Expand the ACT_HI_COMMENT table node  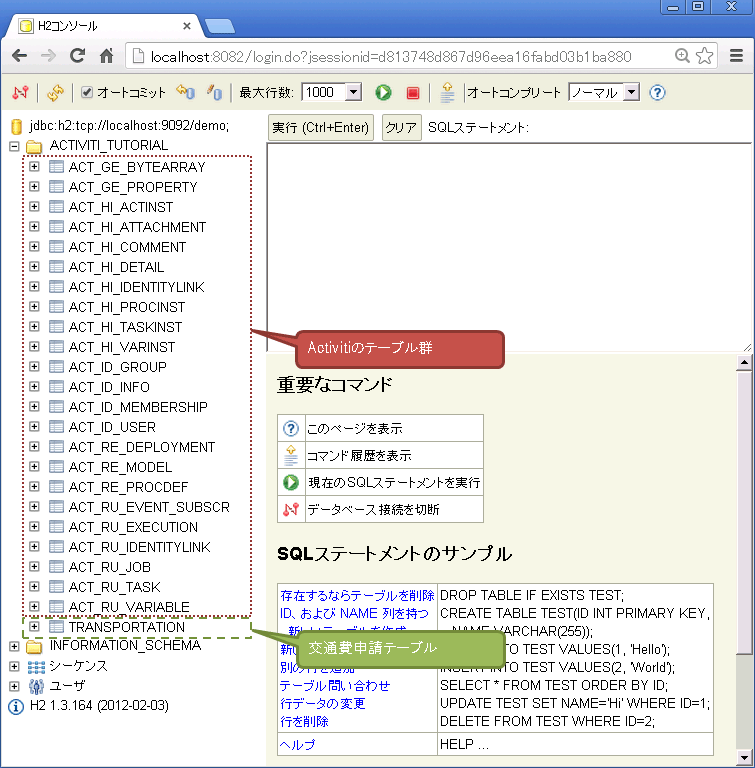click(x=34, y=246)
